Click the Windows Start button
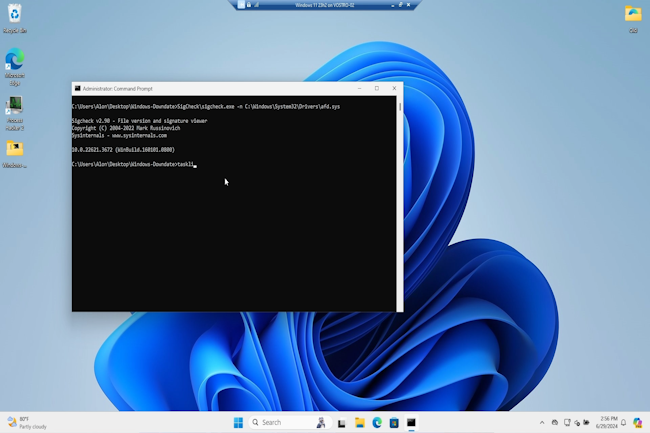 [x=238, y=422]
